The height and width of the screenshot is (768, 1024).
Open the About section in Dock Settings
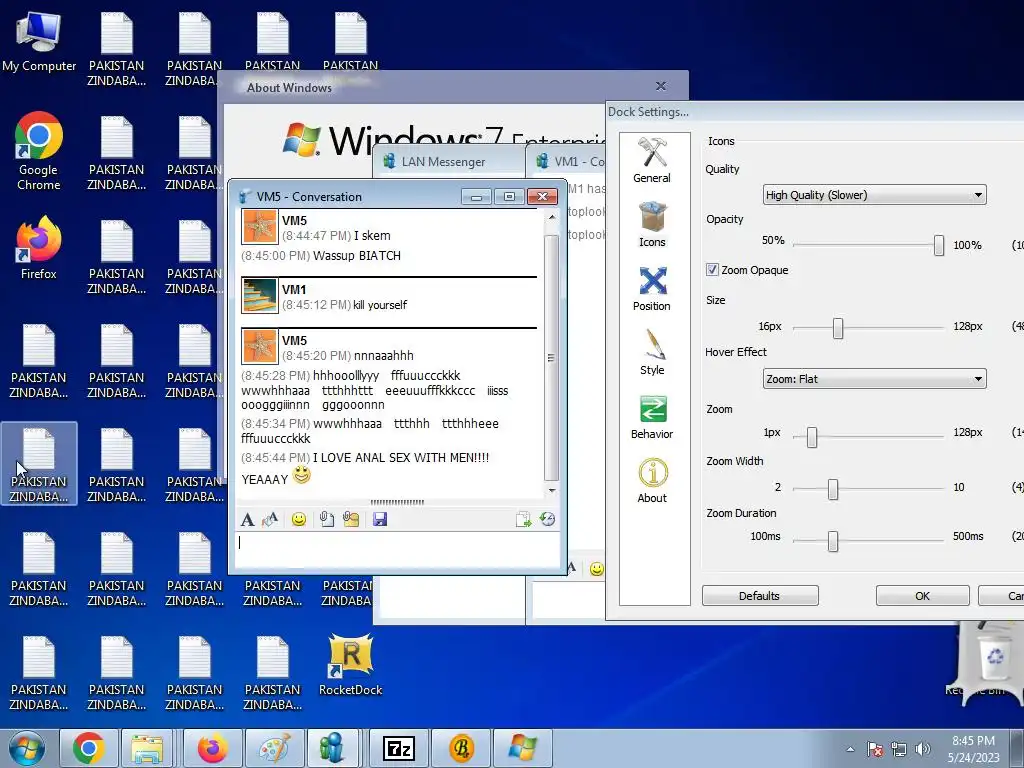(x=652, y=480)
